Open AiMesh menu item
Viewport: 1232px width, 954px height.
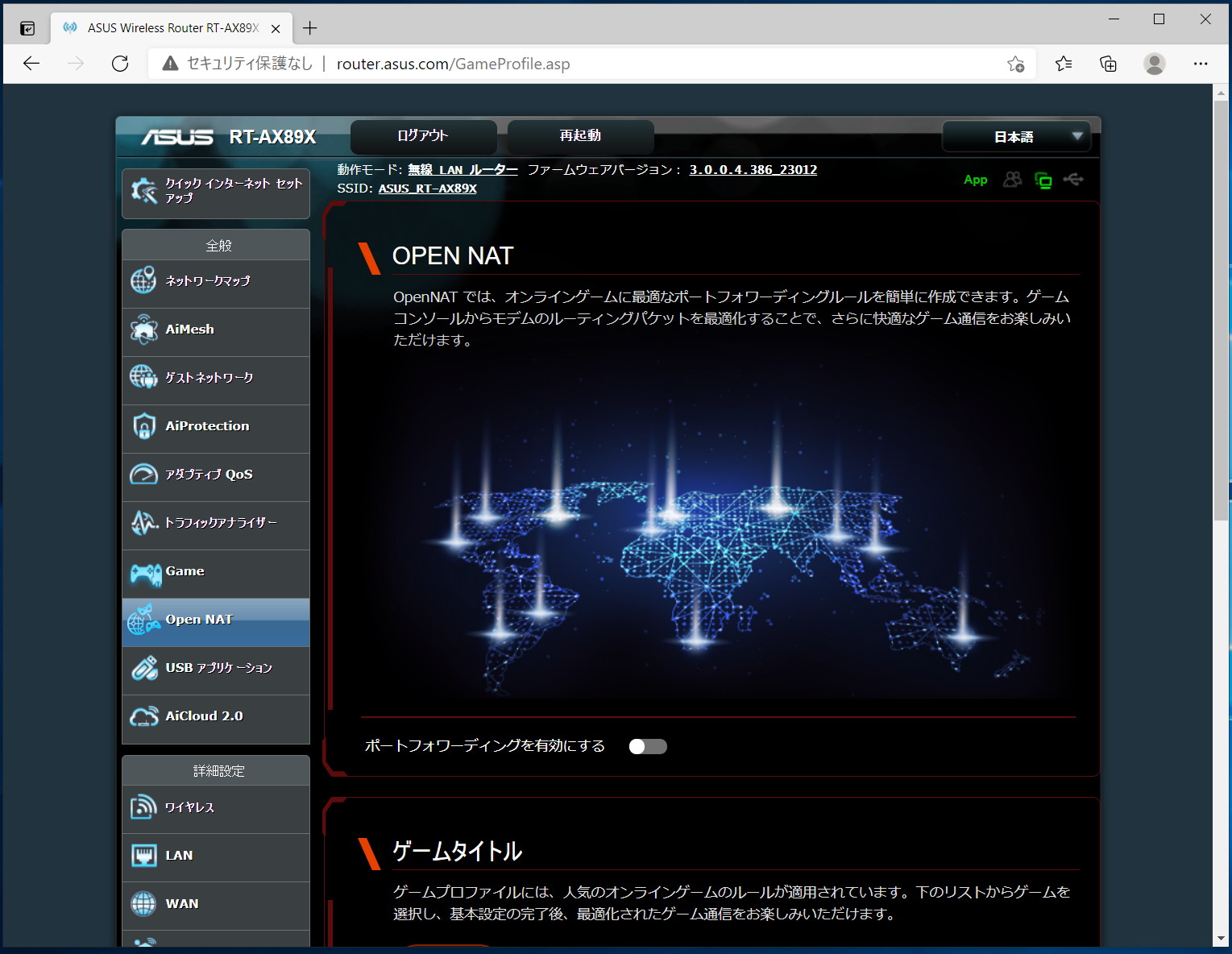216,333
